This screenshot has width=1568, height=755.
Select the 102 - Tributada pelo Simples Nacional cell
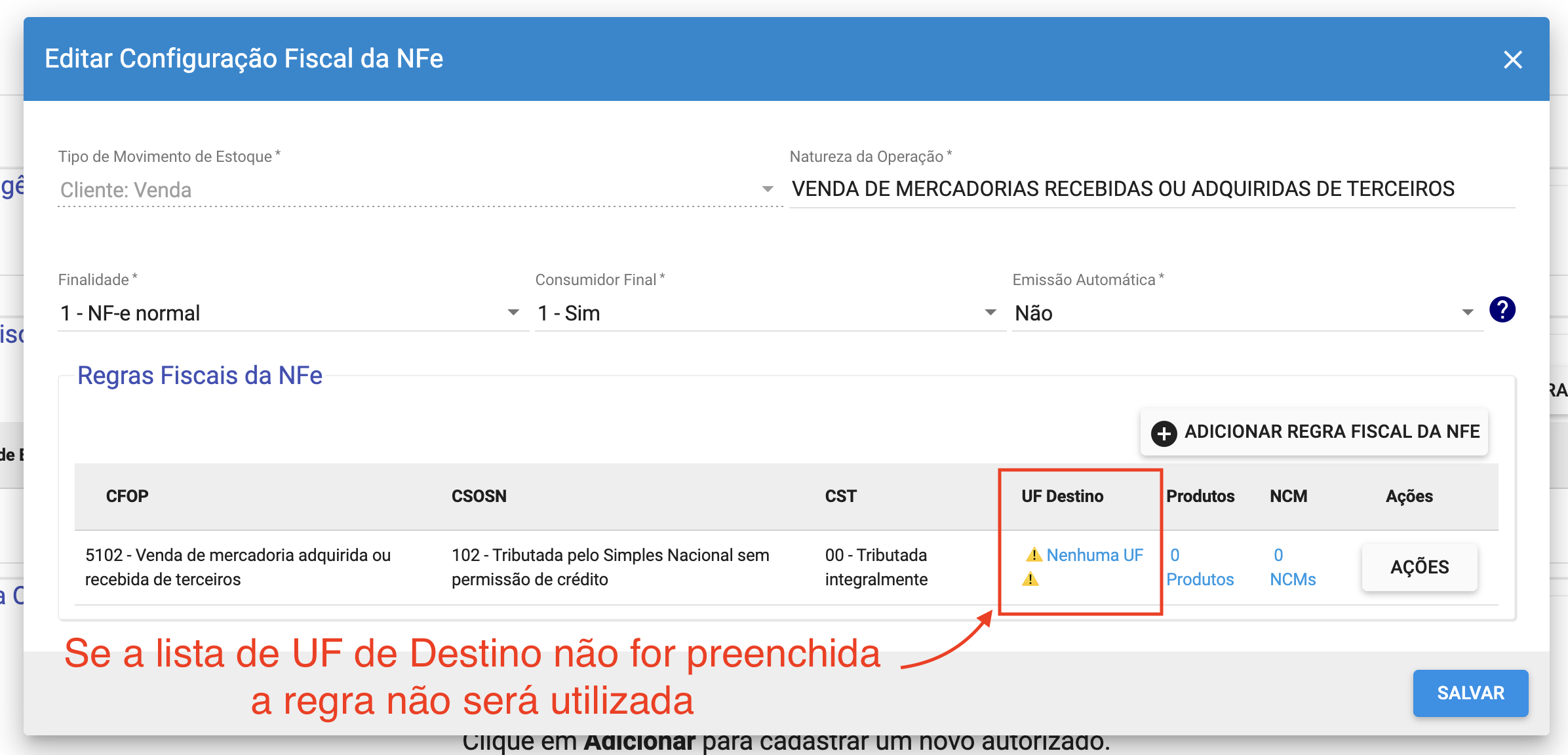610,567
